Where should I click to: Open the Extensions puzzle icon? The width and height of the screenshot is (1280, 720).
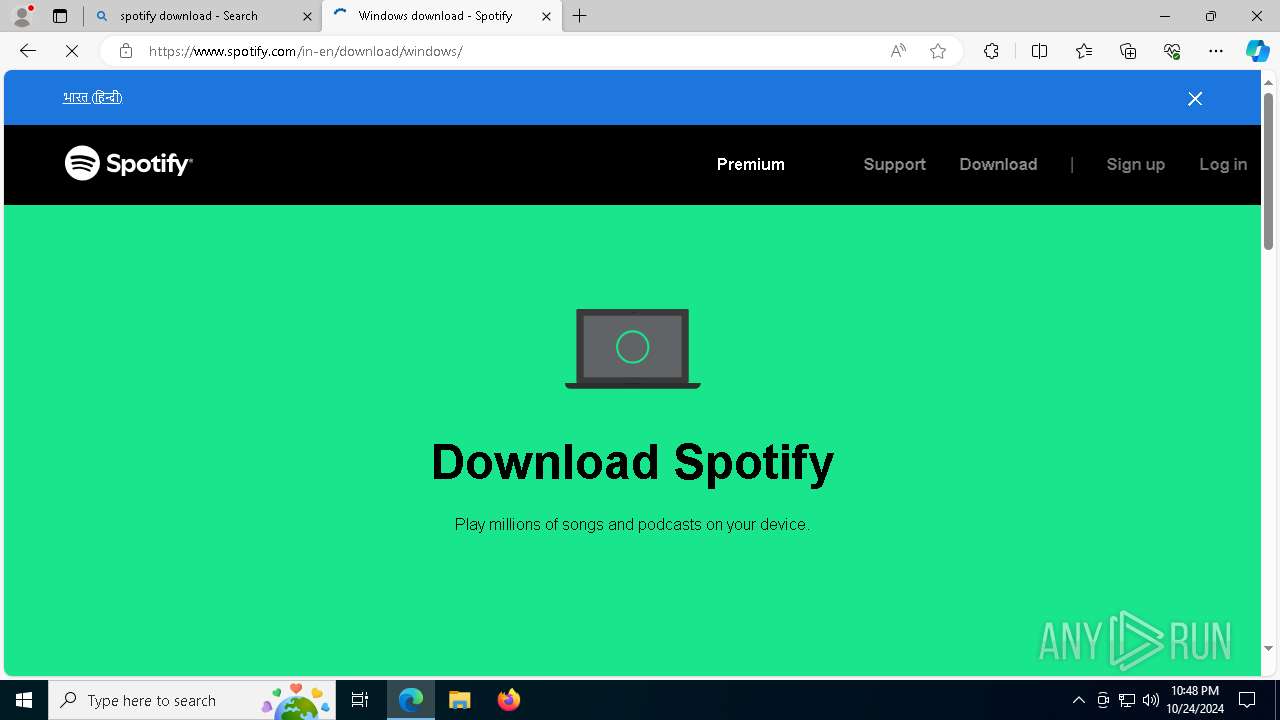click(991, 51)
